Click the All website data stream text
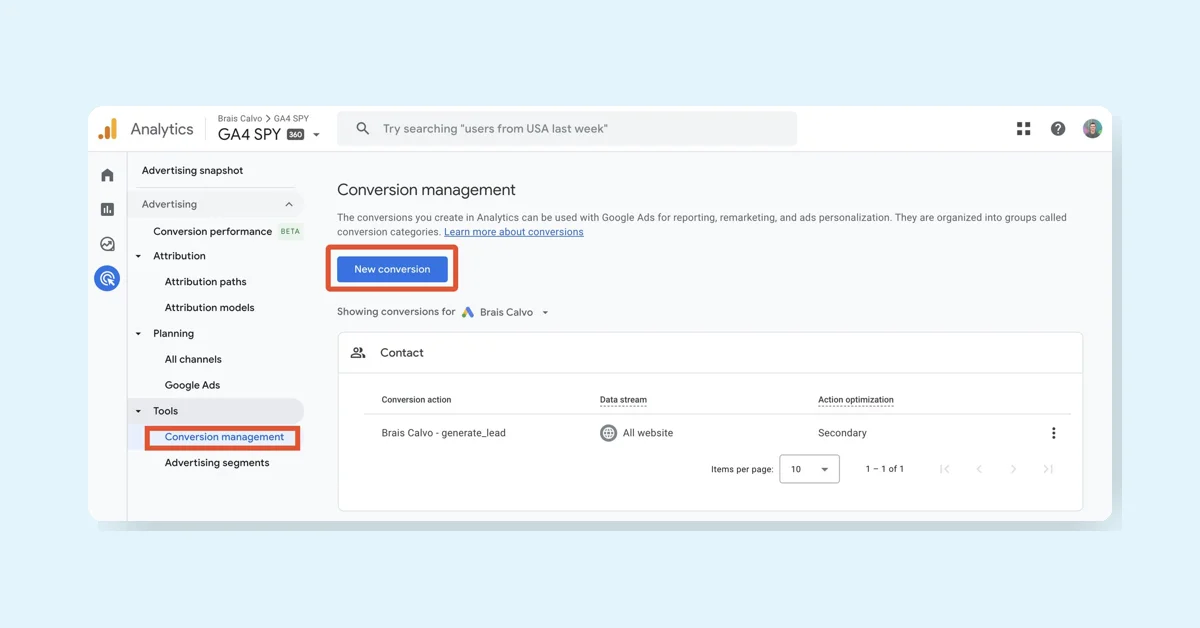This screenshot has width=1200, height=628. (x=648, y=433)
